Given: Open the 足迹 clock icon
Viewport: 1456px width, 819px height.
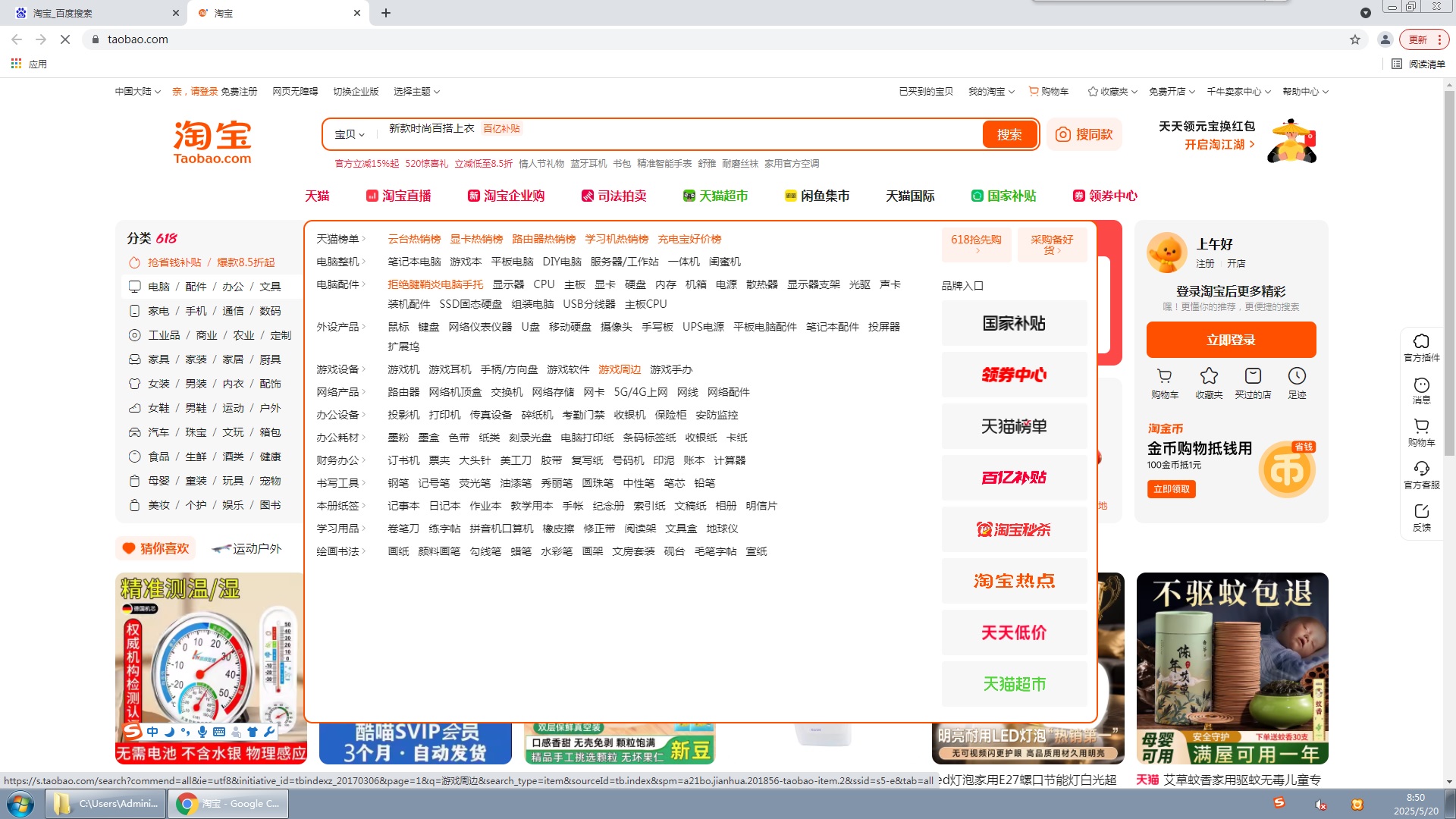Looking at the screenshot, I should pos(1297,375).
